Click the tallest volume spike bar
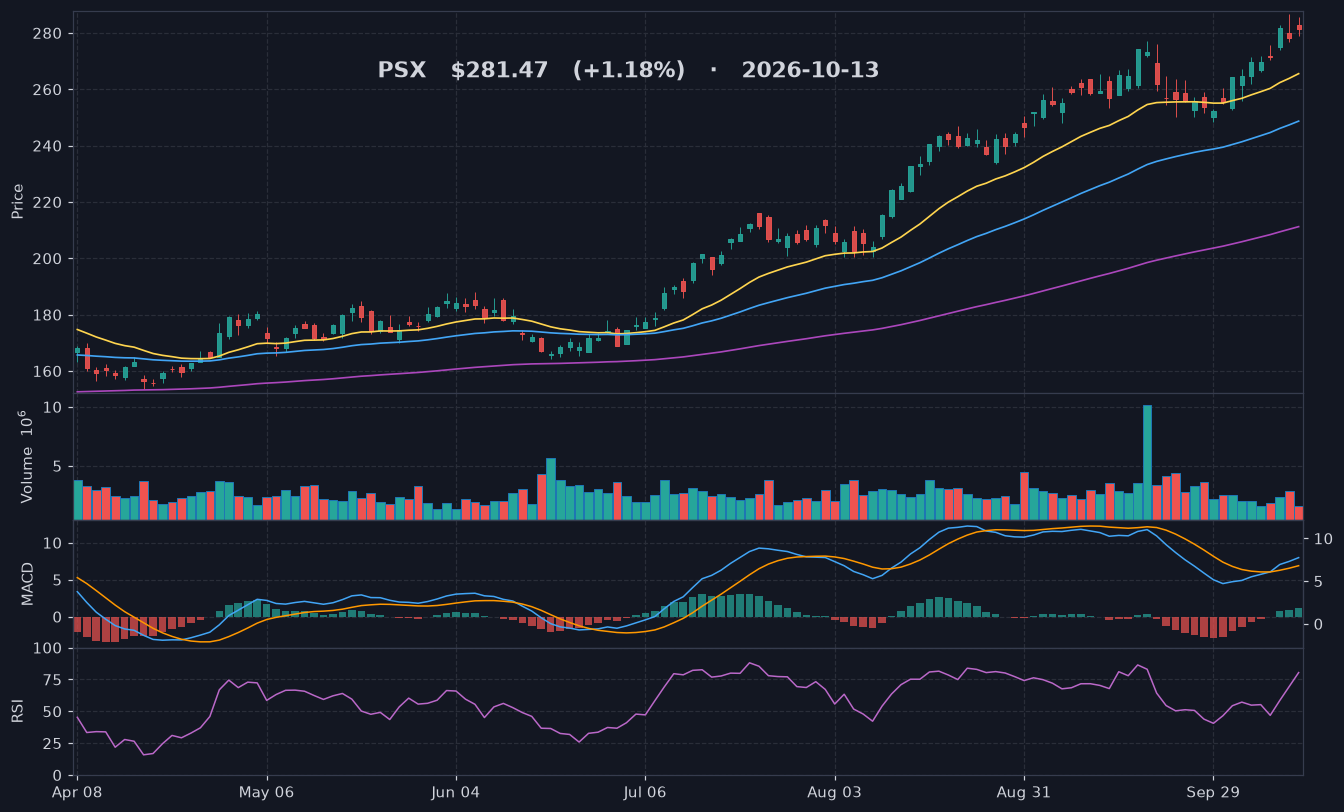The width and height of the screenshot is (1344, 812). (1147, 462)
